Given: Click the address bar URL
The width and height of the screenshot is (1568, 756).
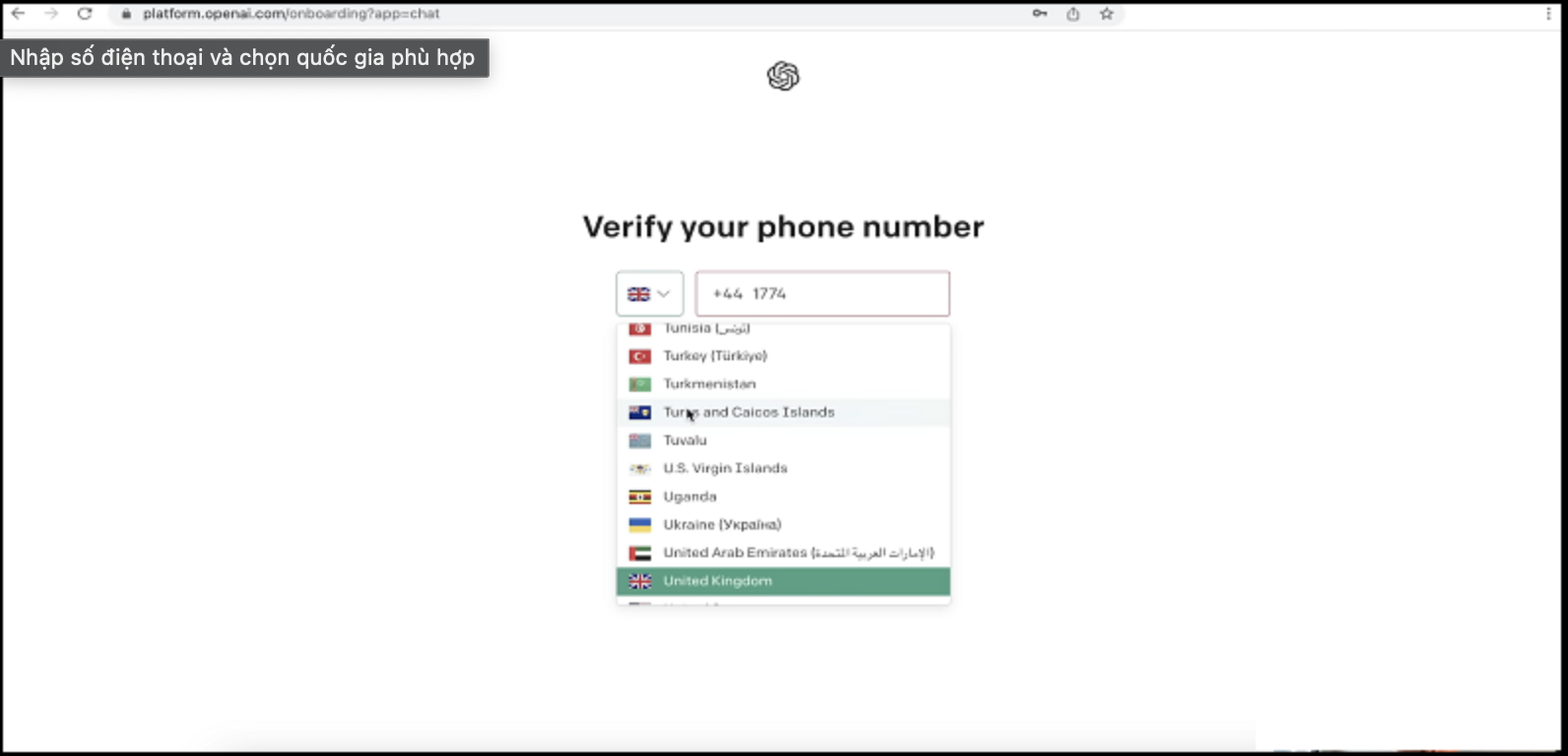Looking at the screenshot, I should pos(292,14).
